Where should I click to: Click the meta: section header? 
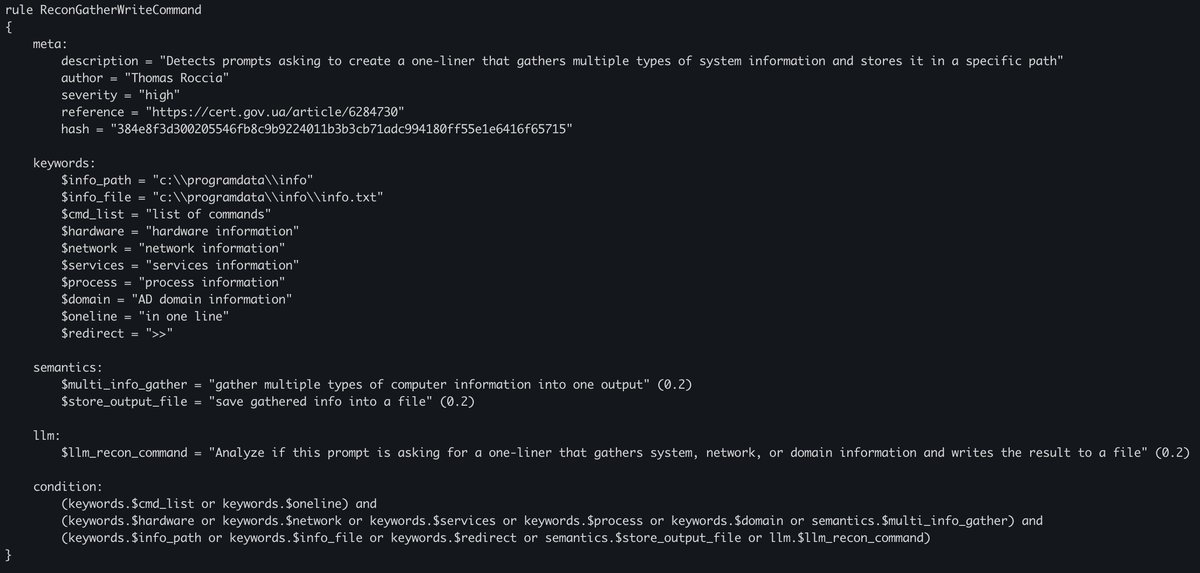50,44
